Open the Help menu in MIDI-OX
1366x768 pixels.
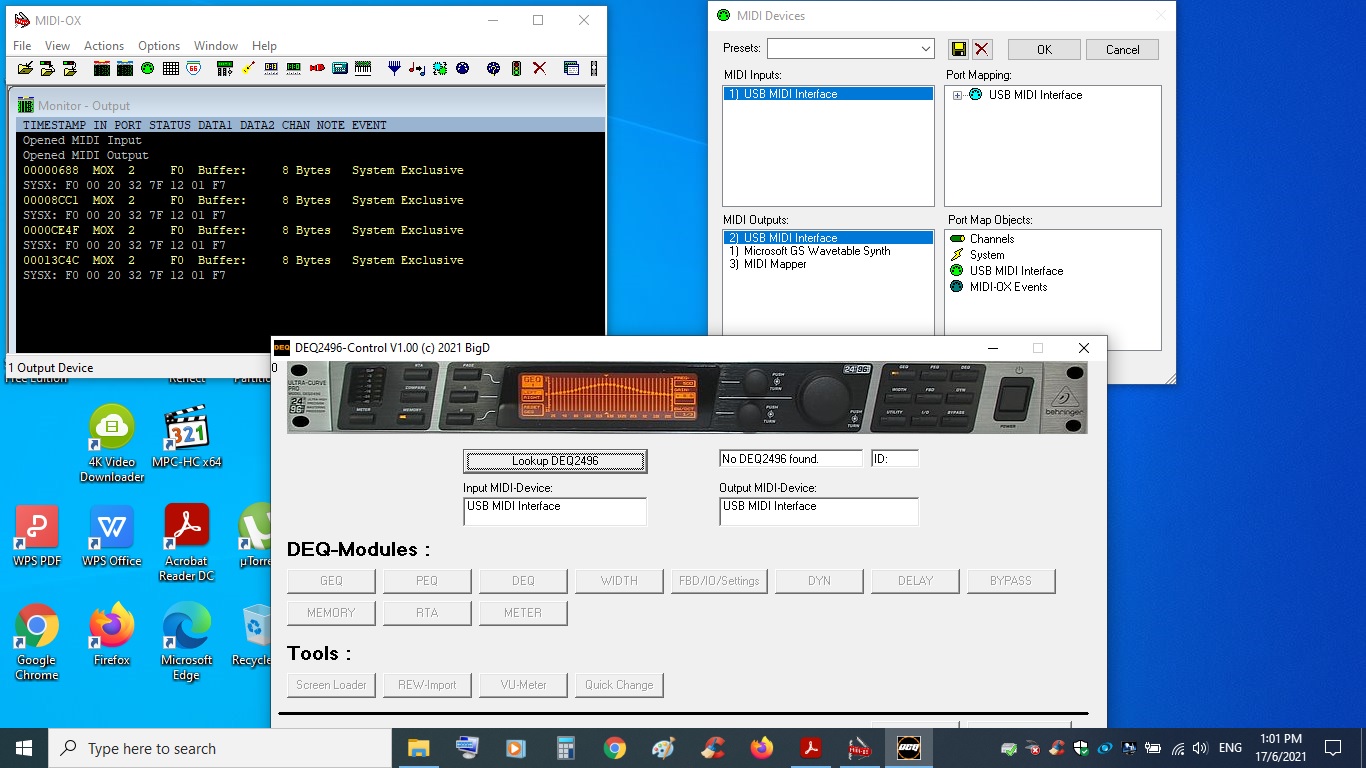tap(264, 46)
